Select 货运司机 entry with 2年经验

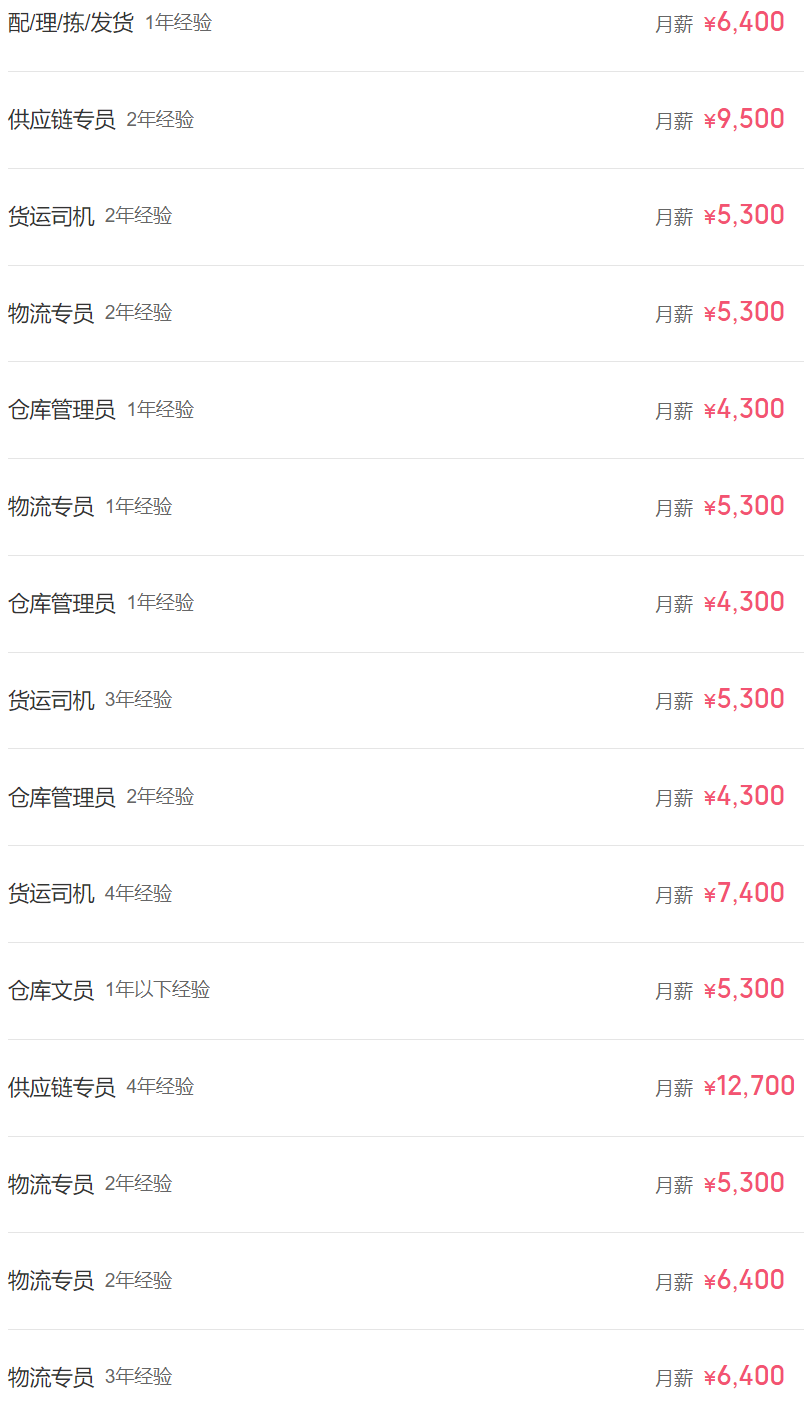pyautogui.click(x=51, y=216)
